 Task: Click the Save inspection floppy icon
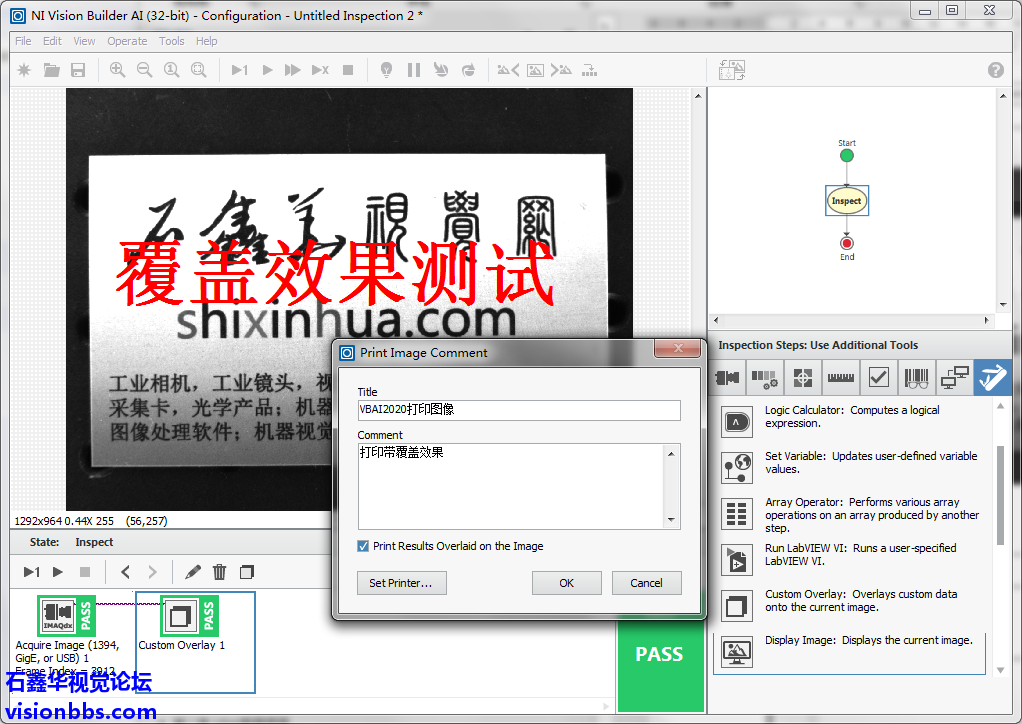(x=78, y=70)
